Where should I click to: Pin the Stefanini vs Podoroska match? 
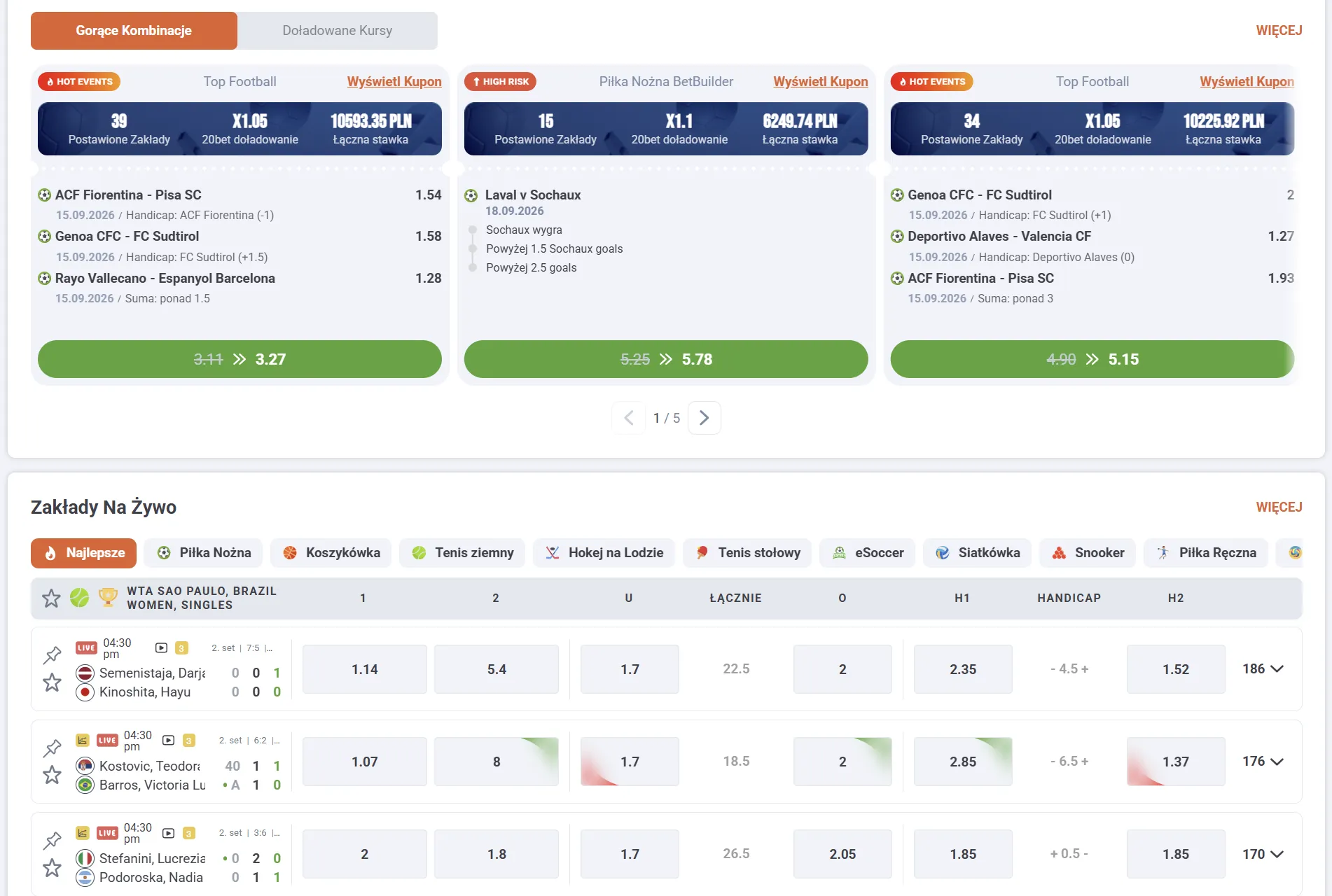tap(53, 841)
